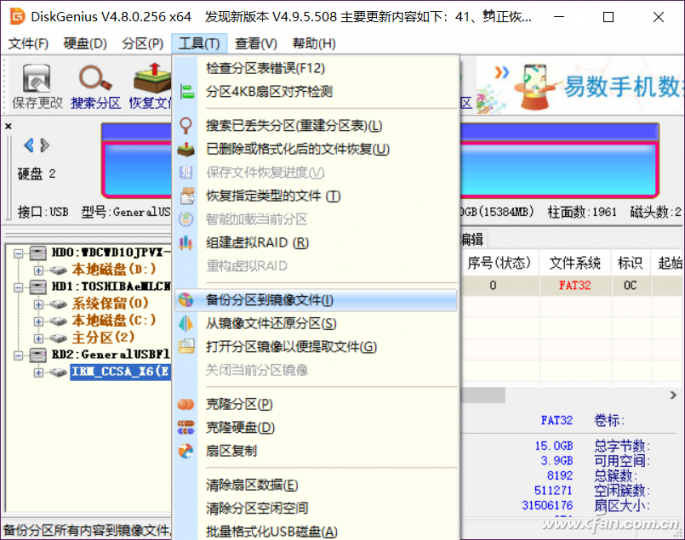Choose 搜索已丢失分区(重建分区表) entry
Image resolution: width=685 pixels, height=540 pixels.
[315, 126]
